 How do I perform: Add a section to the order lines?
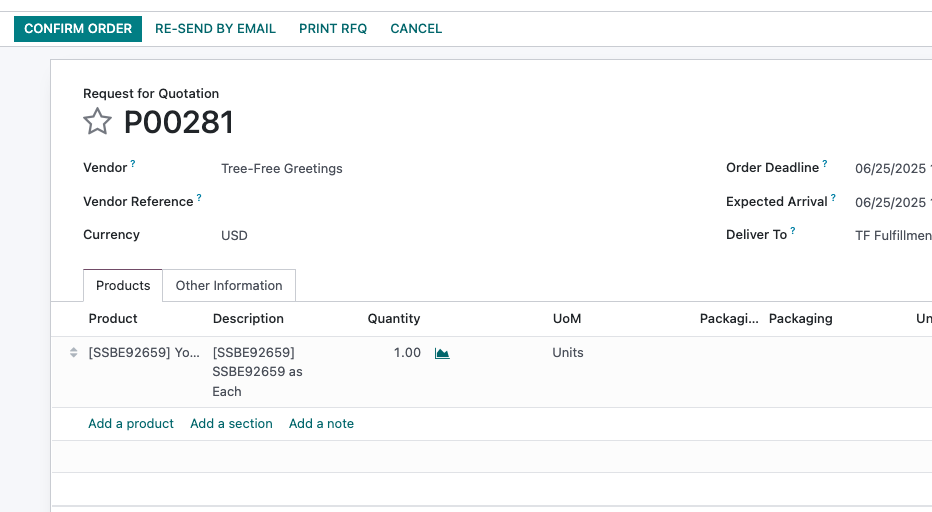(231, 423)
